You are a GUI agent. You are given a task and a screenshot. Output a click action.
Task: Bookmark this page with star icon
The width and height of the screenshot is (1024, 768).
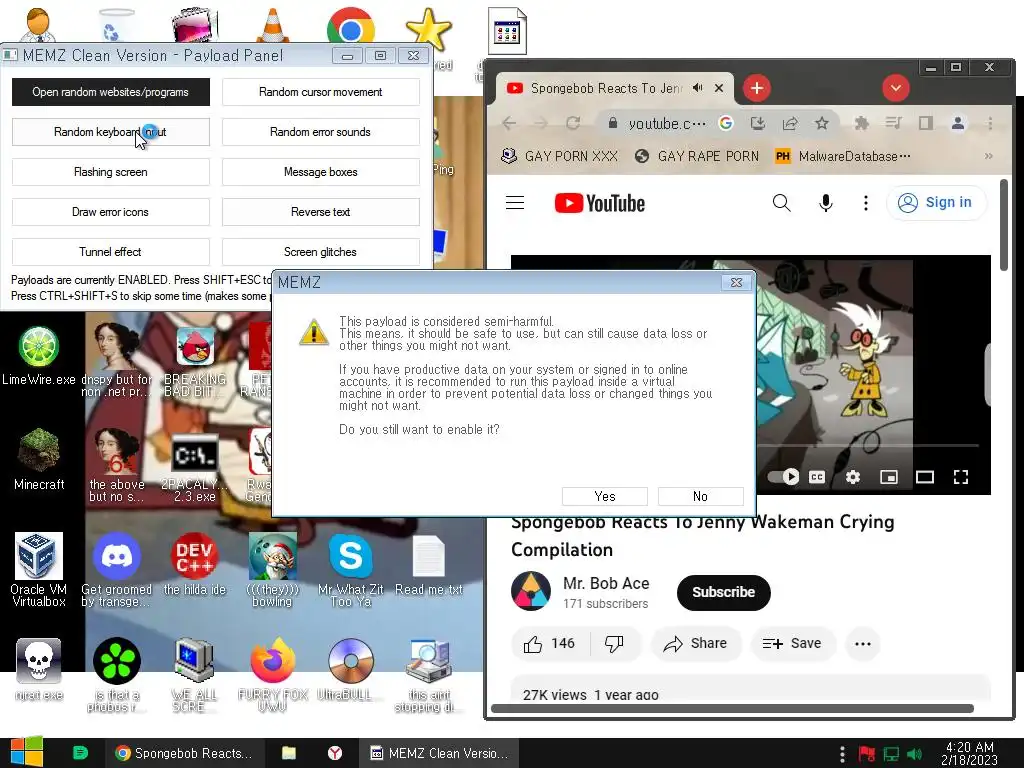(x=822, y=123)
